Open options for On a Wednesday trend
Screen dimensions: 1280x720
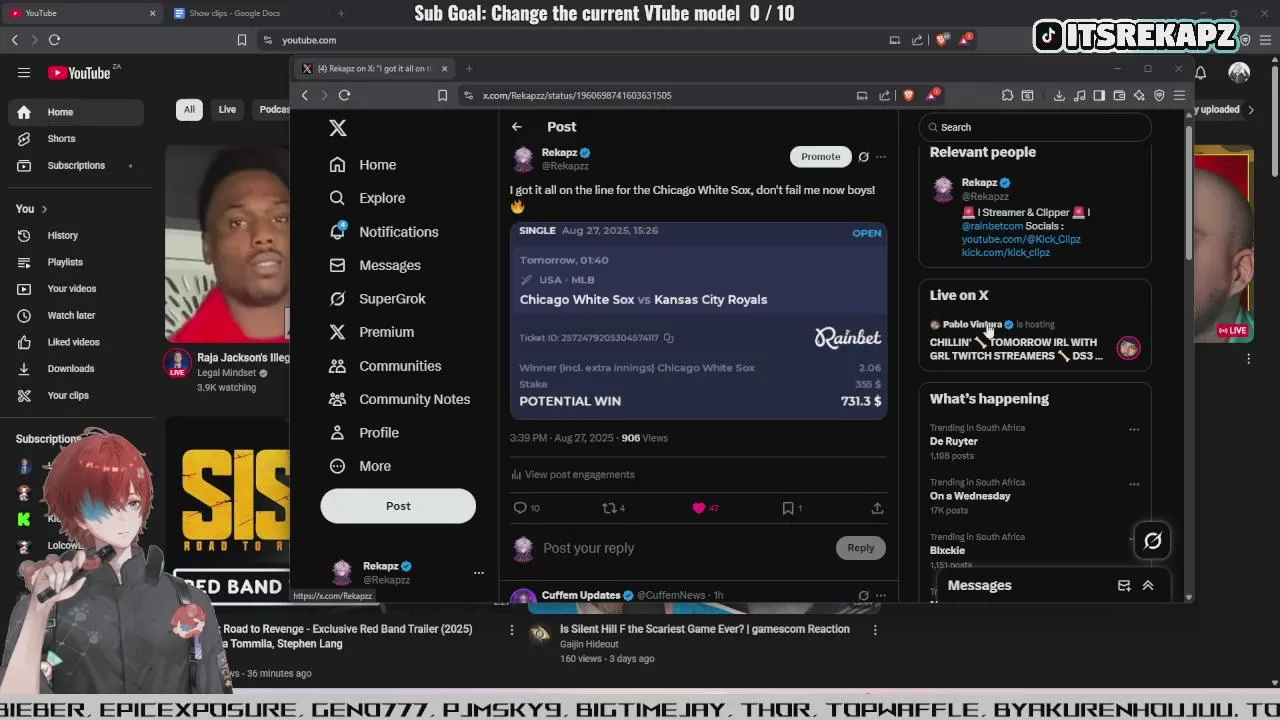(x=1134, y=484)
